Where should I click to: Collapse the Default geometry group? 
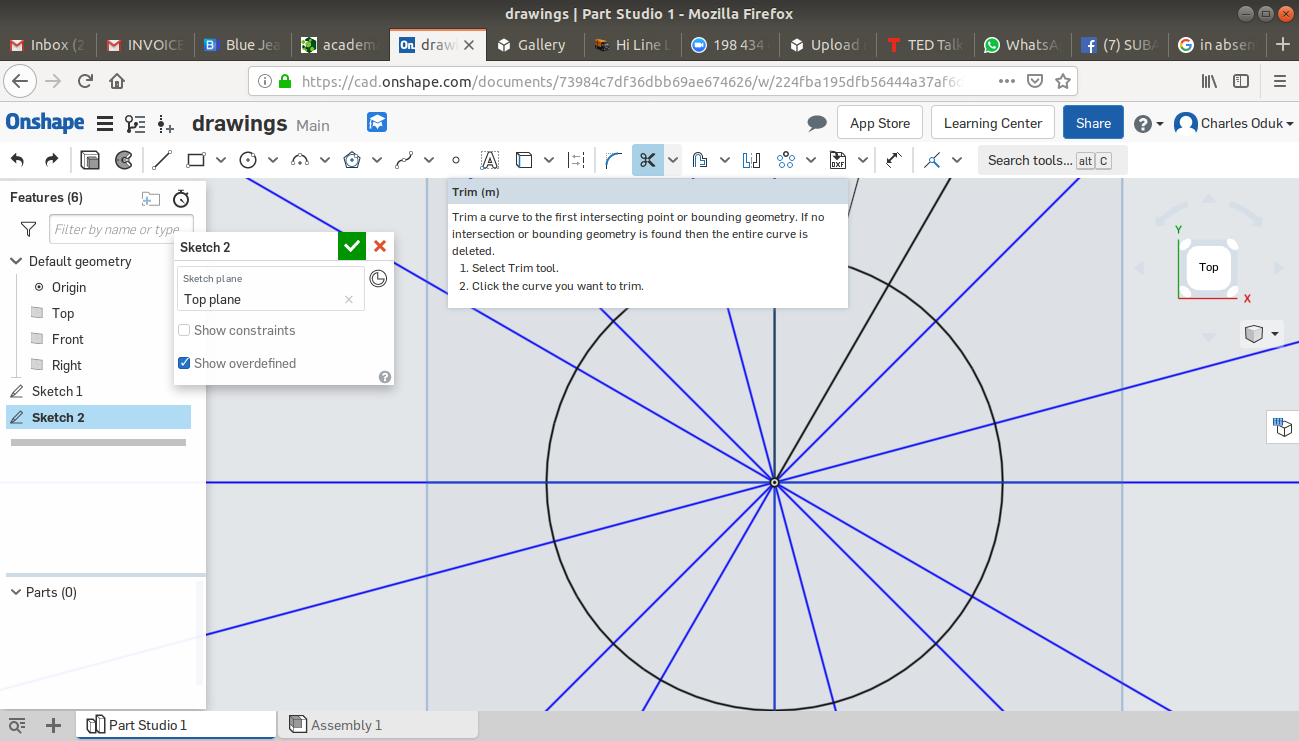pos(16,261)
